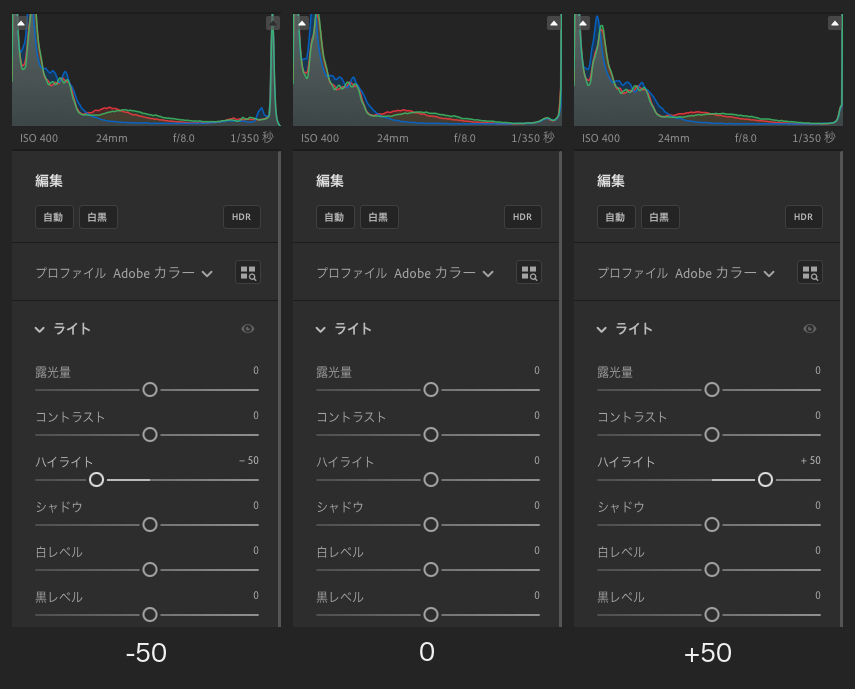Click the 露光量 slider handle in the -50 panel

150,390
